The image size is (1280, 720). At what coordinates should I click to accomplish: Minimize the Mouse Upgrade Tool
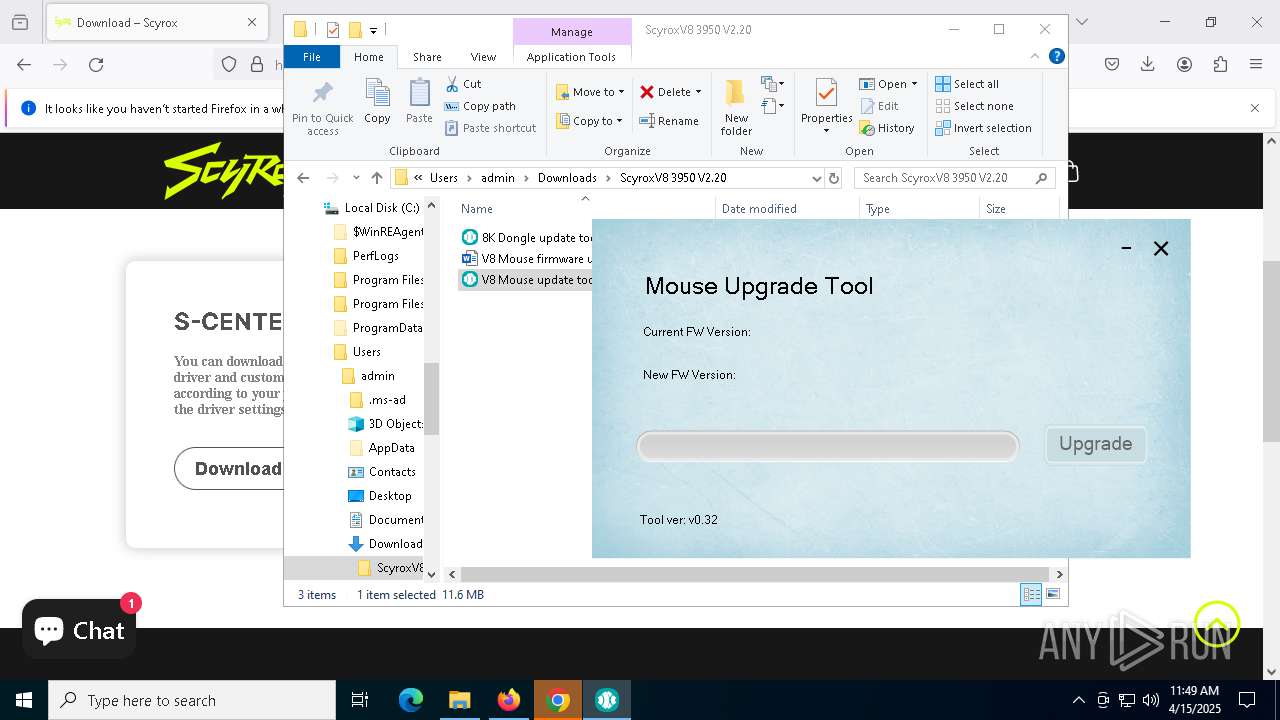point(1126,248)
